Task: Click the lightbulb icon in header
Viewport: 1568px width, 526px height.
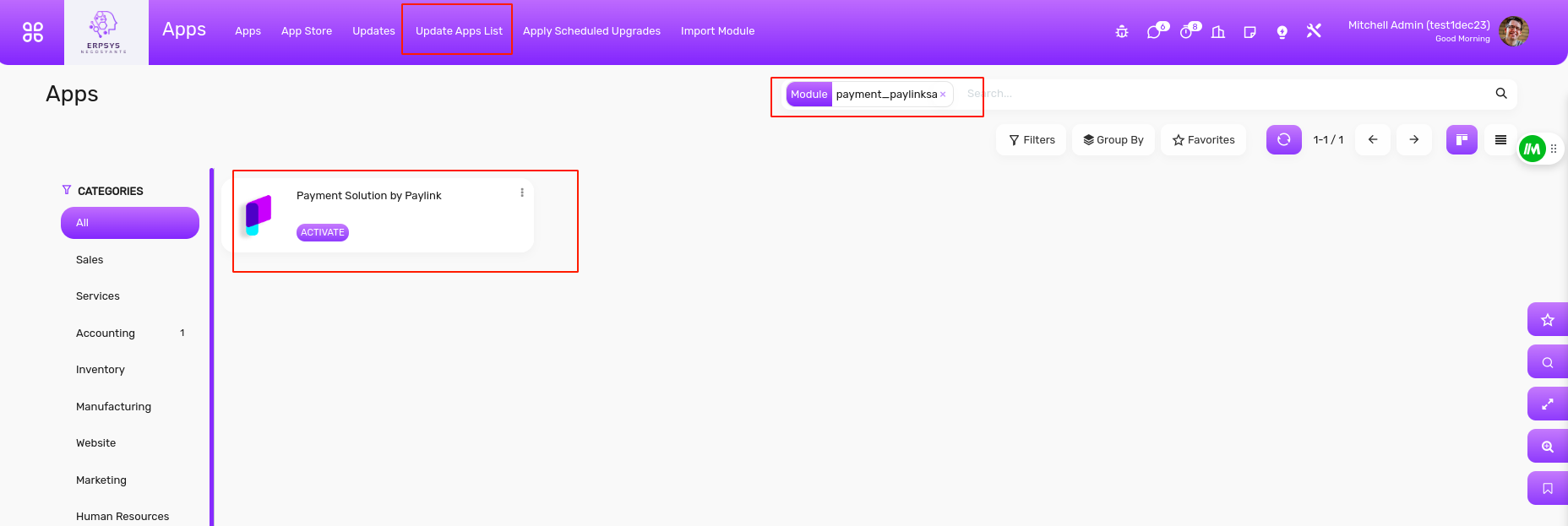Action: (x=1282, y=32)
